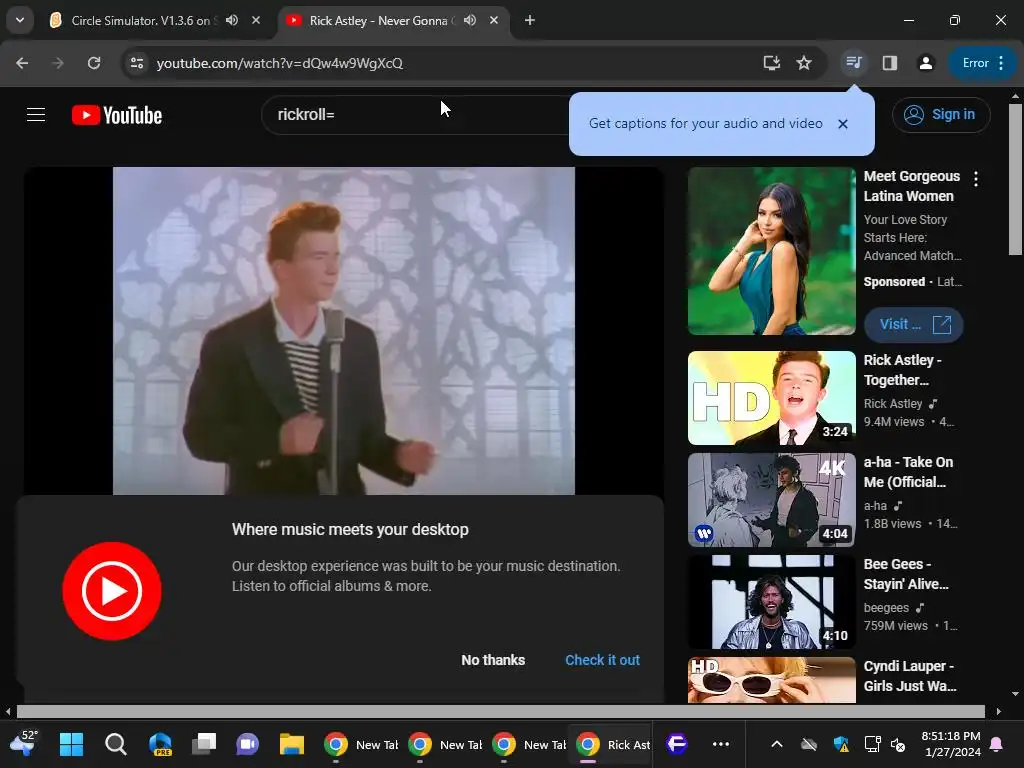Open the Chrome Error menu button
The width and height of the screenshot is (1024, 768).
tap(982, 63)
